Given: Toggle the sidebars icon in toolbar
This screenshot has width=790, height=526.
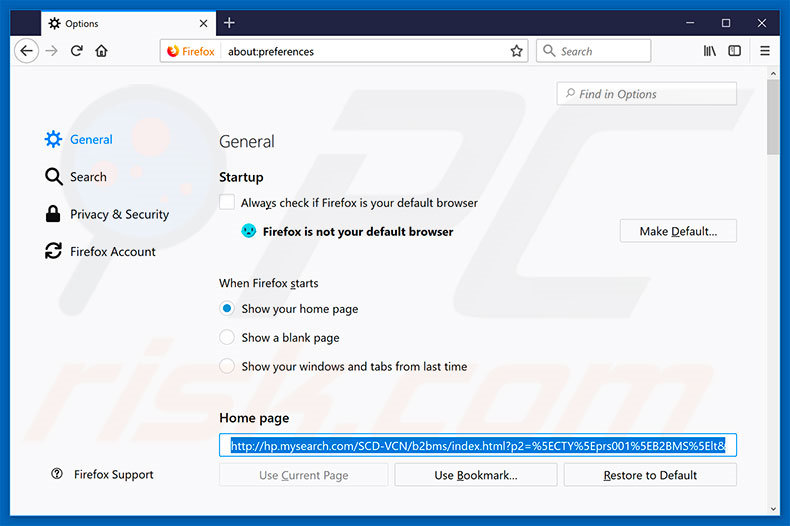Looking at the screenshot, I should click(x=735, y=51).
